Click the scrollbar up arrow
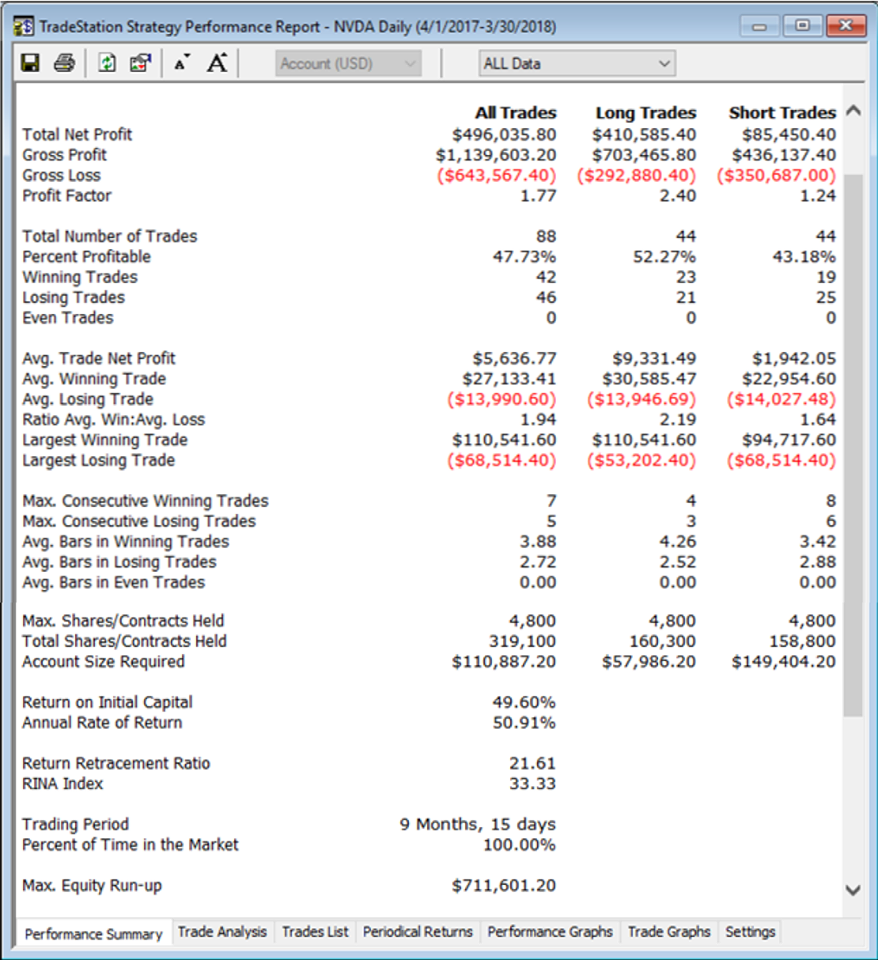Image resolution: width=878 pixels, height=960 pixels. [x=853, y=111]
